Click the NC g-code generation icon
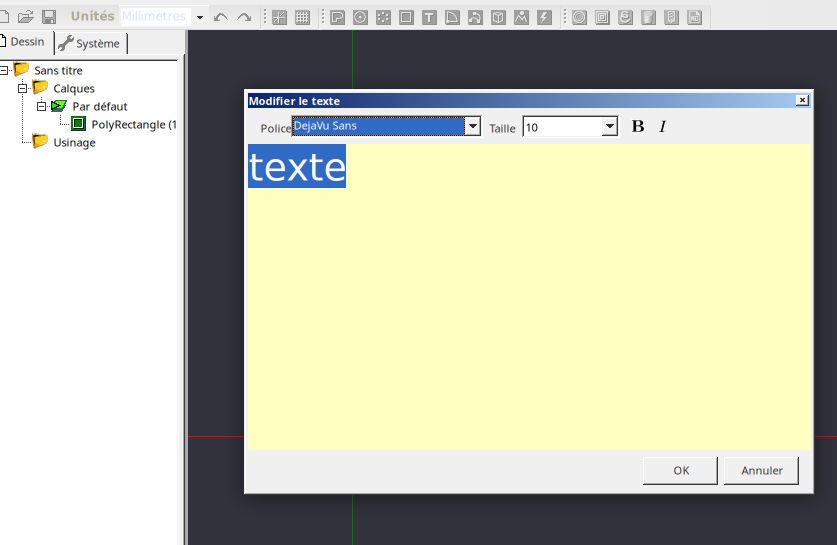837x545 pixels. pyautogui.click(x=695, y=17)
